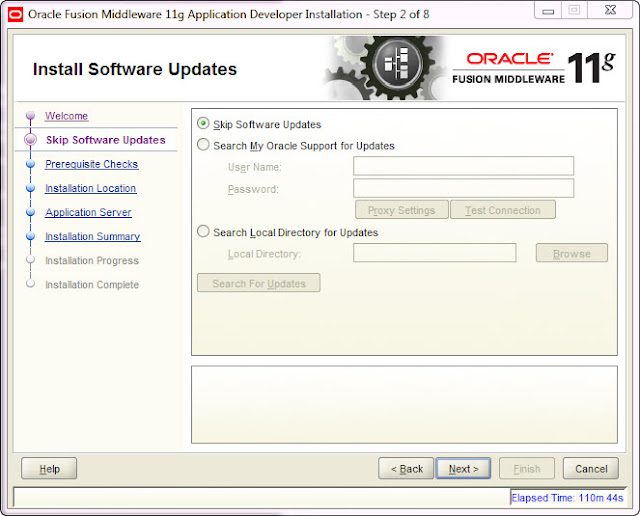Minimize the installer window
This screenshot has width=640, height=516.
point(548,11)
